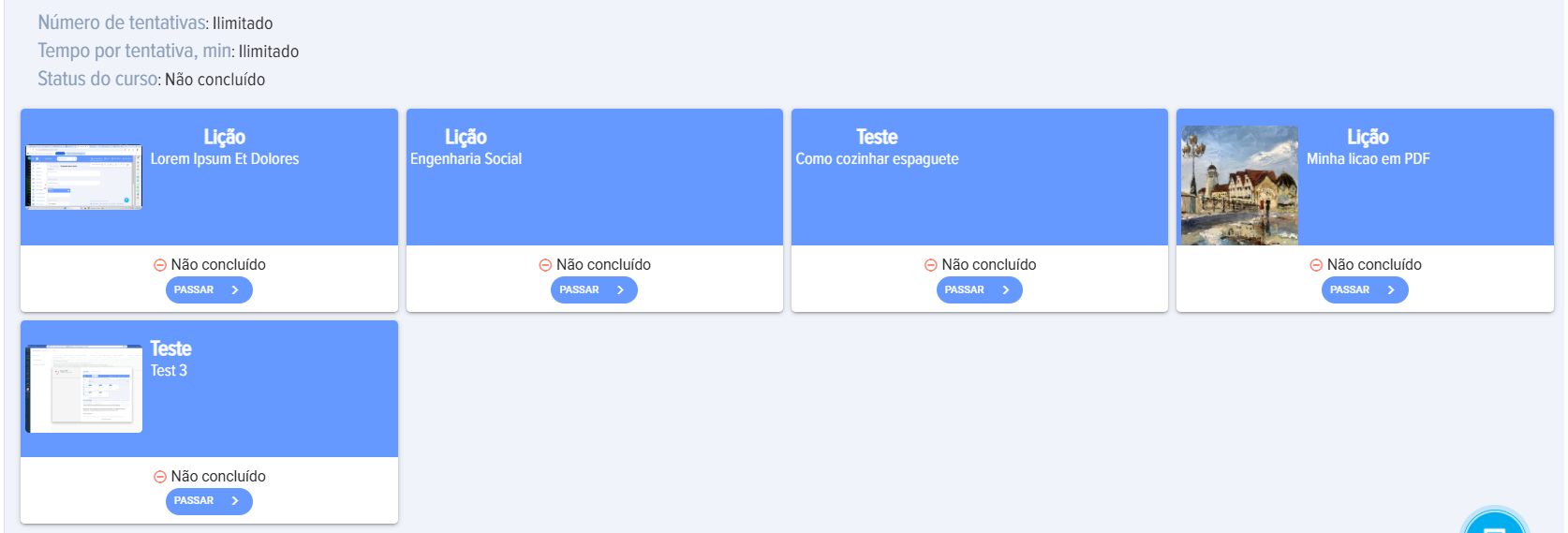Select the Lorem Ipsum Et Dolores title text

click(225, 159)
